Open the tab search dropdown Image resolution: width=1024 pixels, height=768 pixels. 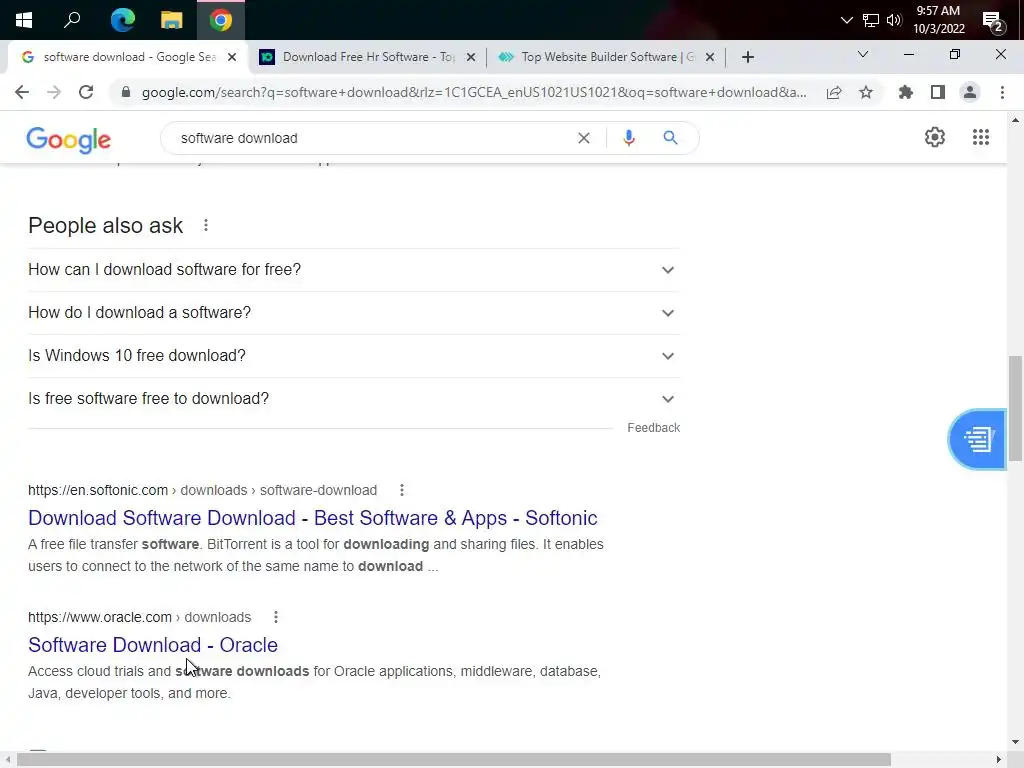click(x=862, y=54)
